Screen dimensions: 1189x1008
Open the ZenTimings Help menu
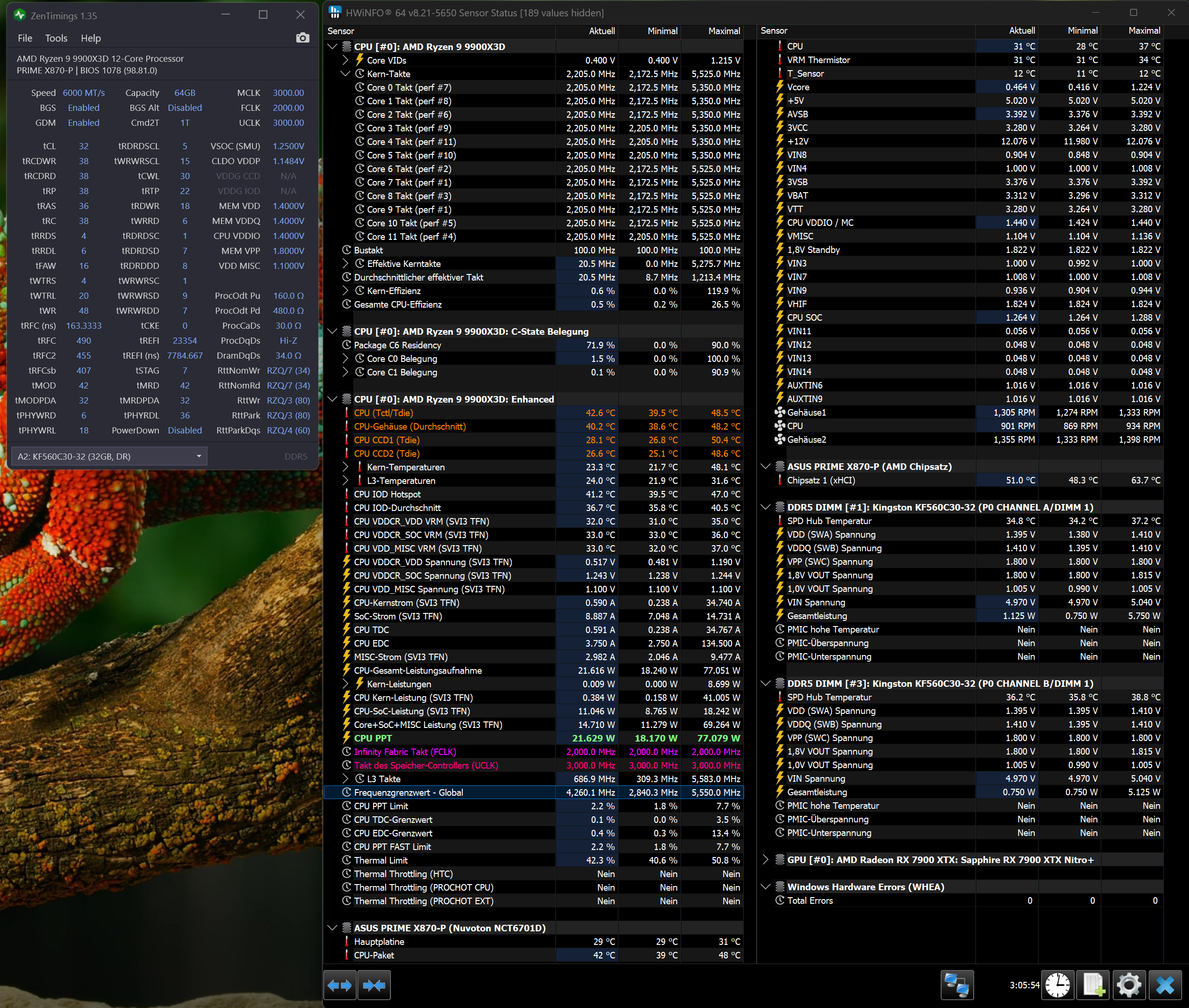90,38
